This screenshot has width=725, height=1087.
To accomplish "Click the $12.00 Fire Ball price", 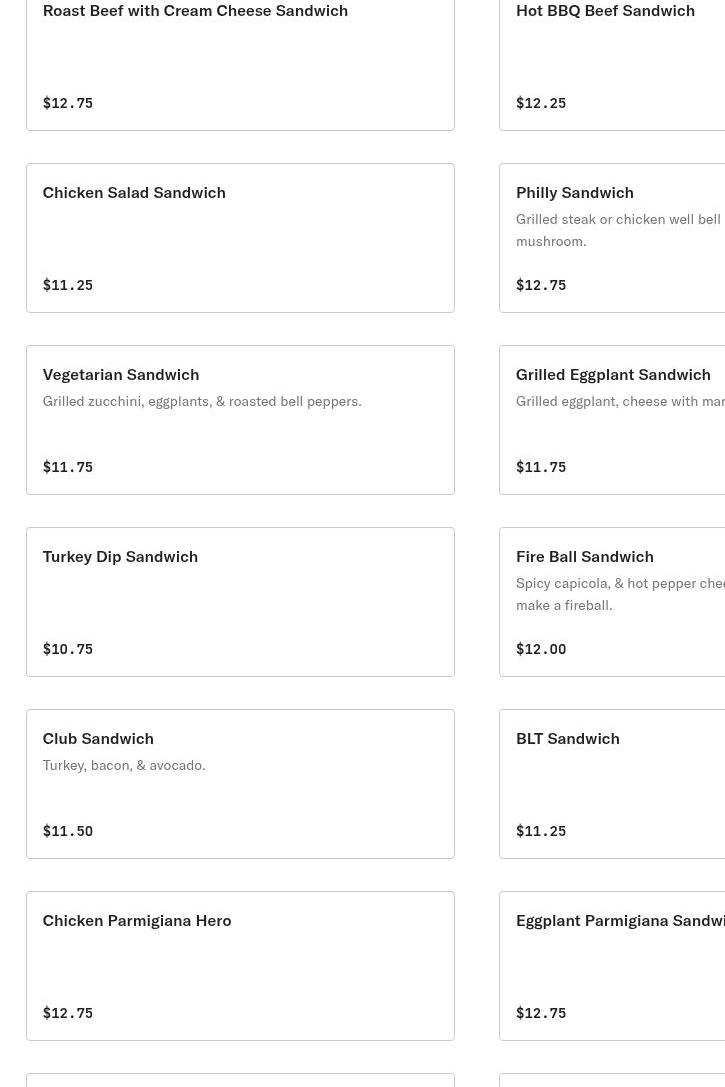I will pyautogui.click(x=541, y=649).
